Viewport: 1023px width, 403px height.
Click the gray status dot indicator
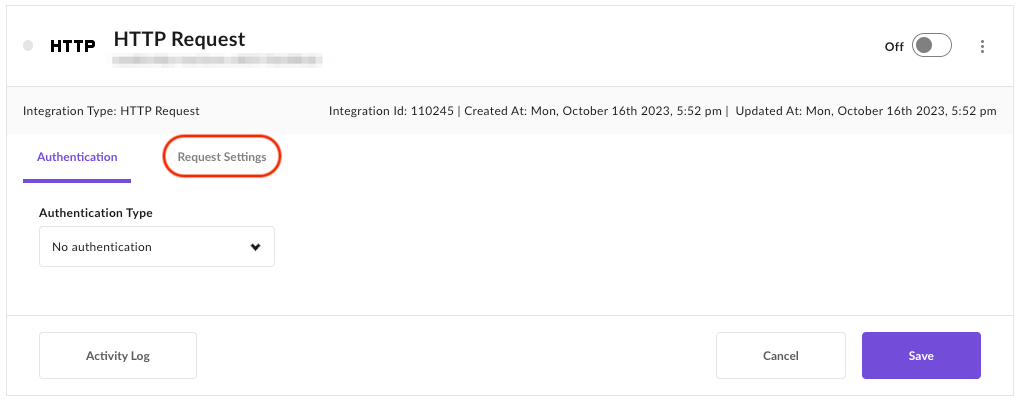(x=28, y=46)
